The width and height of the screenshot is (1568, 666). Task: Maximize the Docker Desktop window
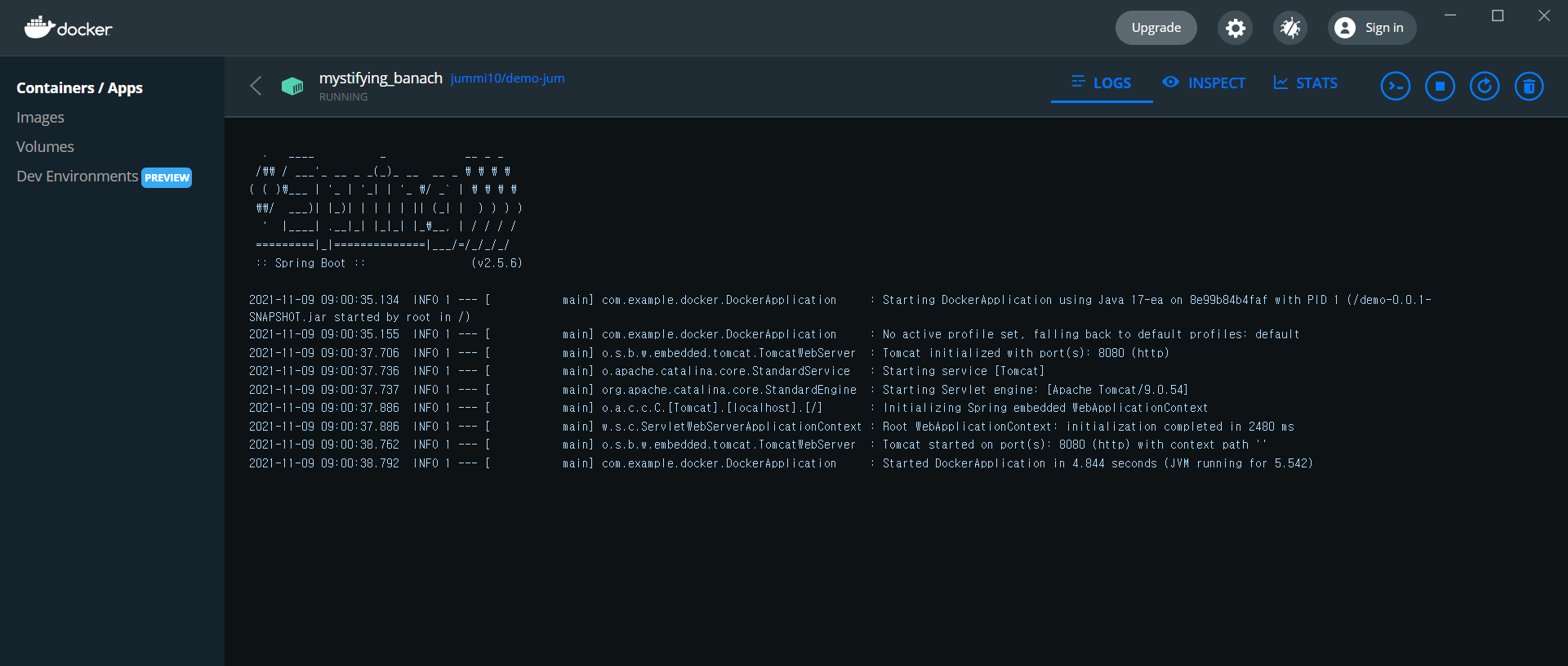1498,16
